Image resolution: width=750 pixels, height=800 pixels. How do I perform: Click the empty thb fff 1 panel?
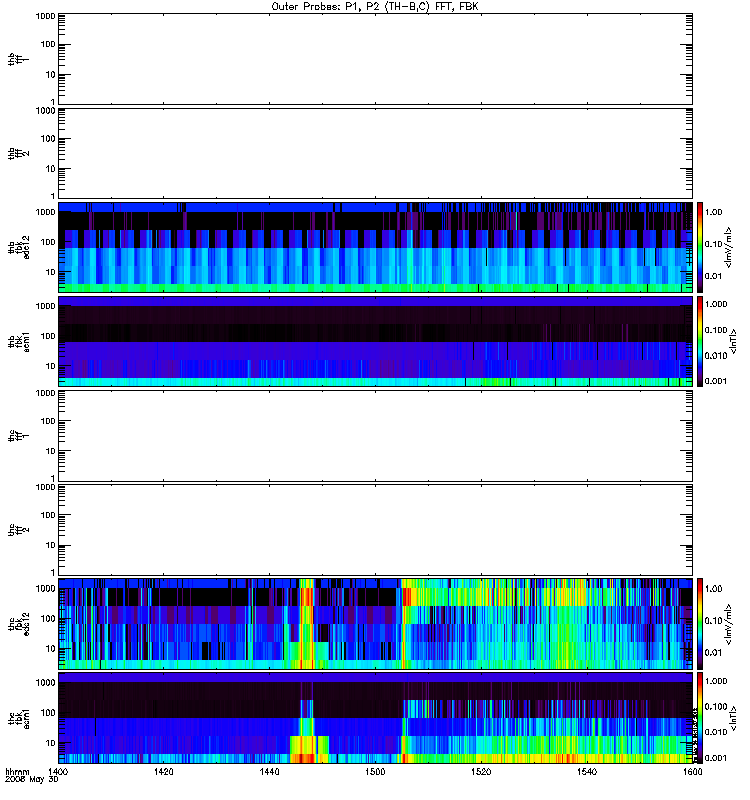(376, 59)
